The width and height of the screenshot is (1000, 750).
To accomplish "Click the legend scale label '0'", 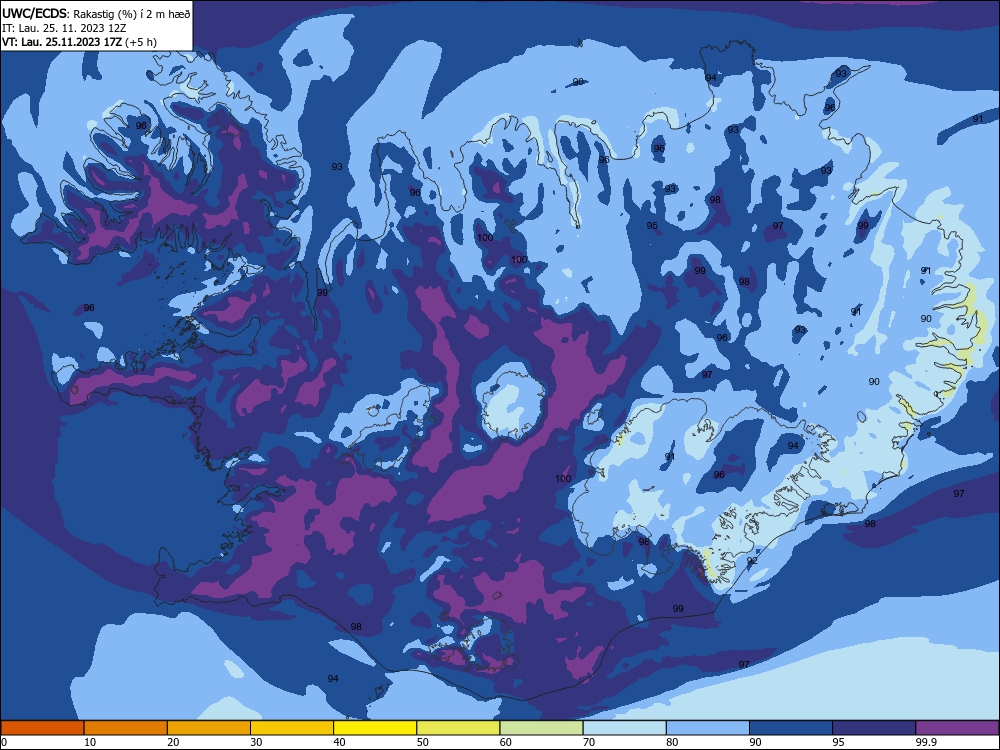I will point(4,742).
